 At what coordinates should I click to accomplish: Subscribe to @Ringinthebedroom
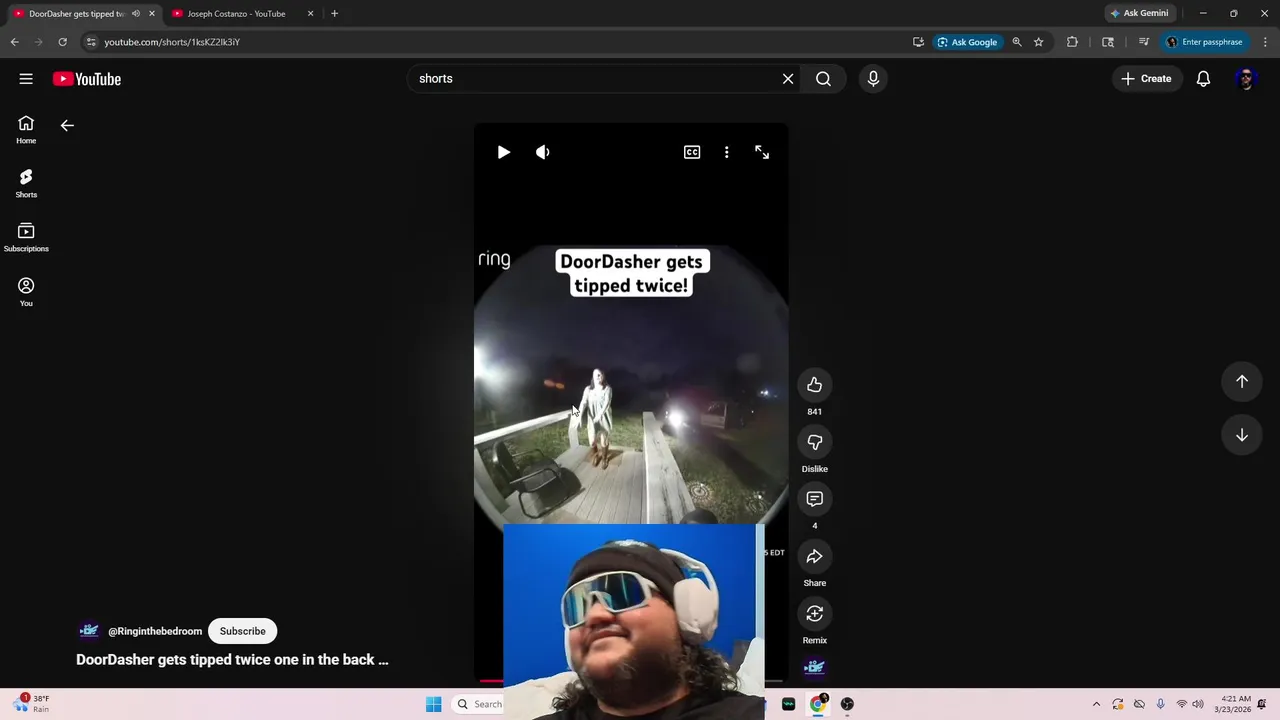coord(243,631)
